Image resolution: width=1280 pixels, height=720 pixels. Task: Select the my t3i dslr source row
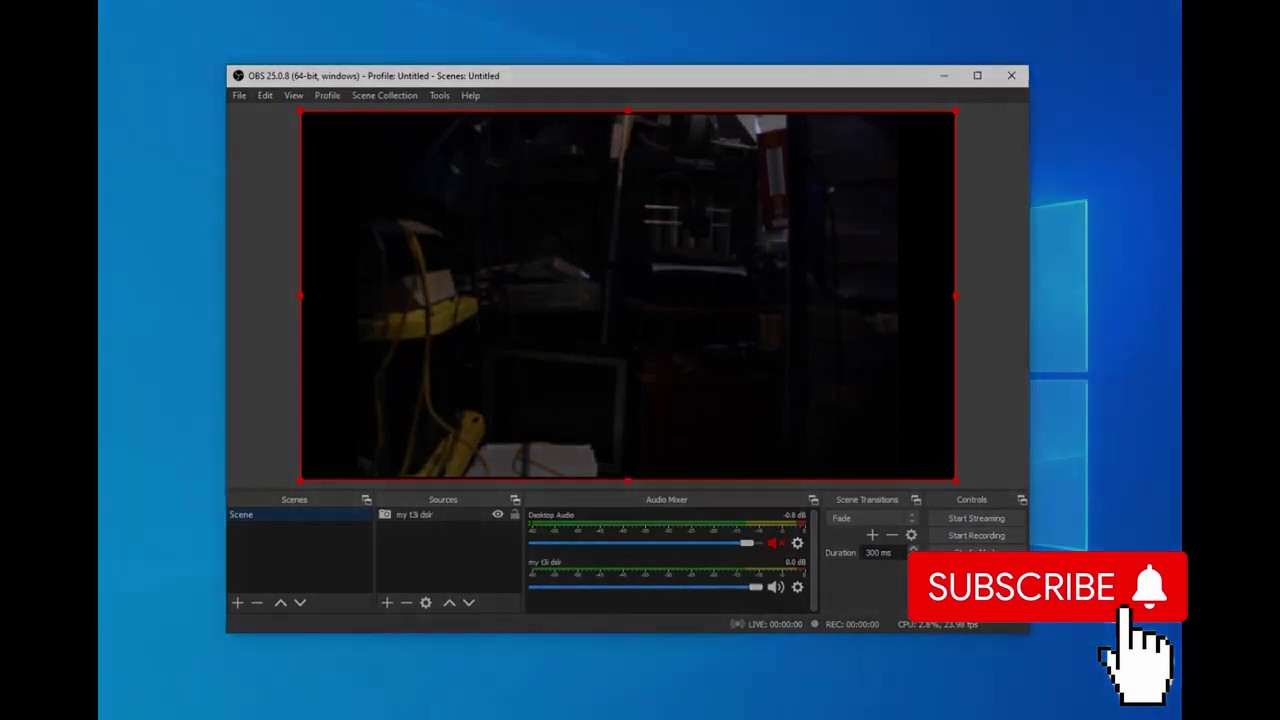[x=450, y=515]
